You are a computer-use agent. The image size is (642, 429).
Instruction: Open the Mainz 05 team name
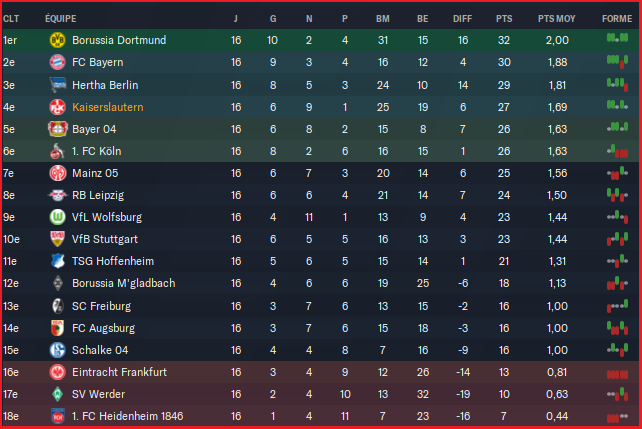click(96, 173)
